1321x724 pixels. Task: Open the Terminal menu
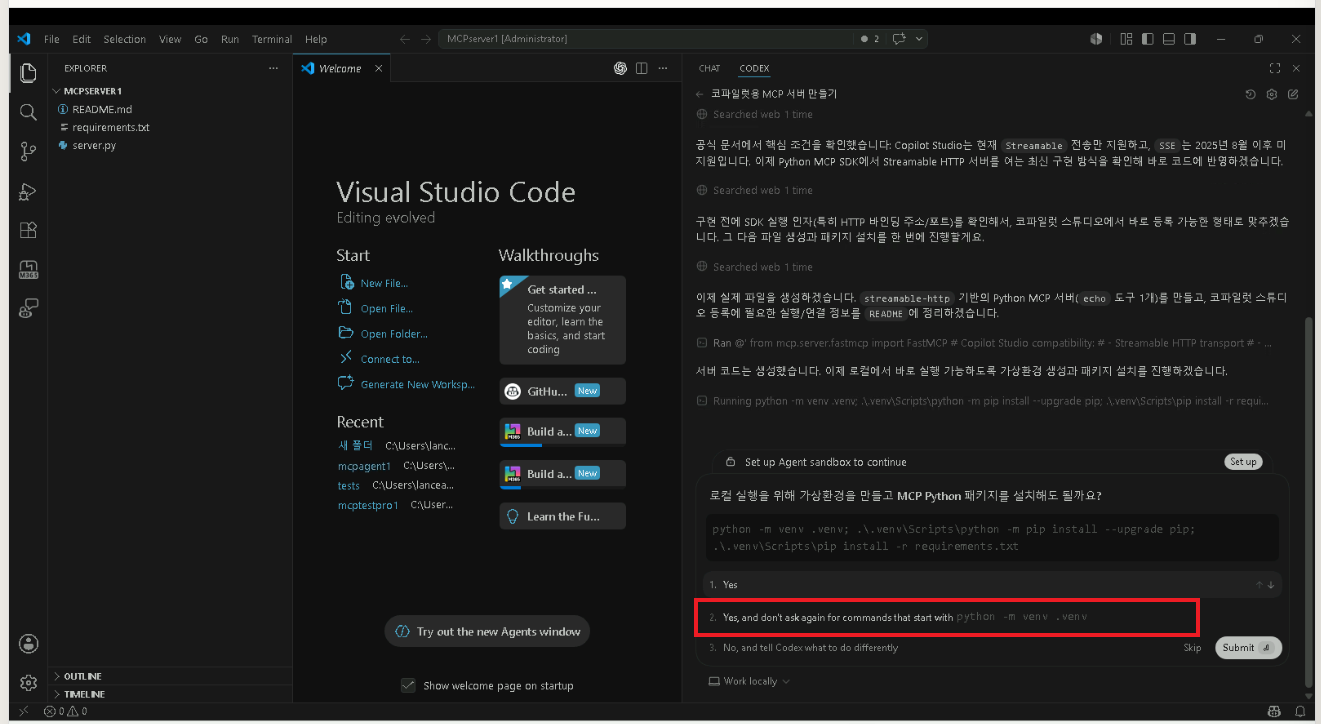coord(272,39)
